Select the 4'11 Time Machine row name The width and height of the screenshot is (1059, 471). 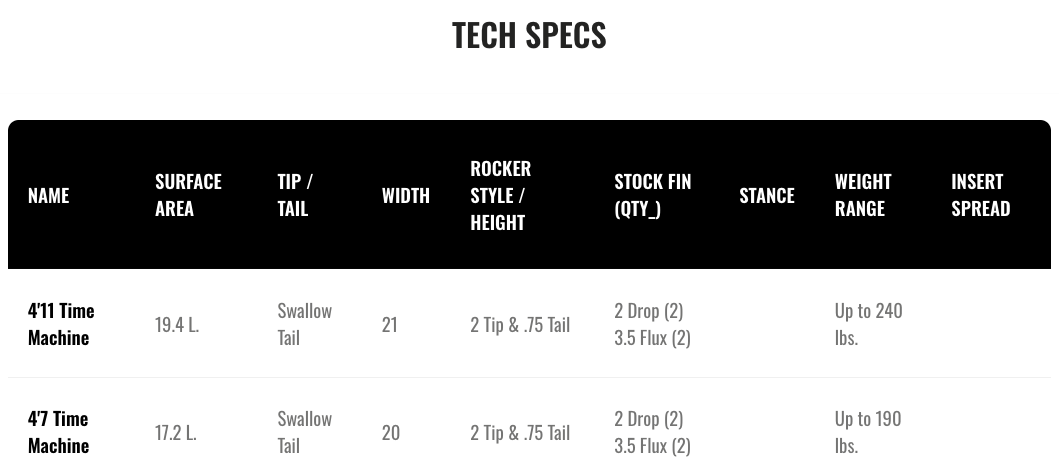pos(61,324)
